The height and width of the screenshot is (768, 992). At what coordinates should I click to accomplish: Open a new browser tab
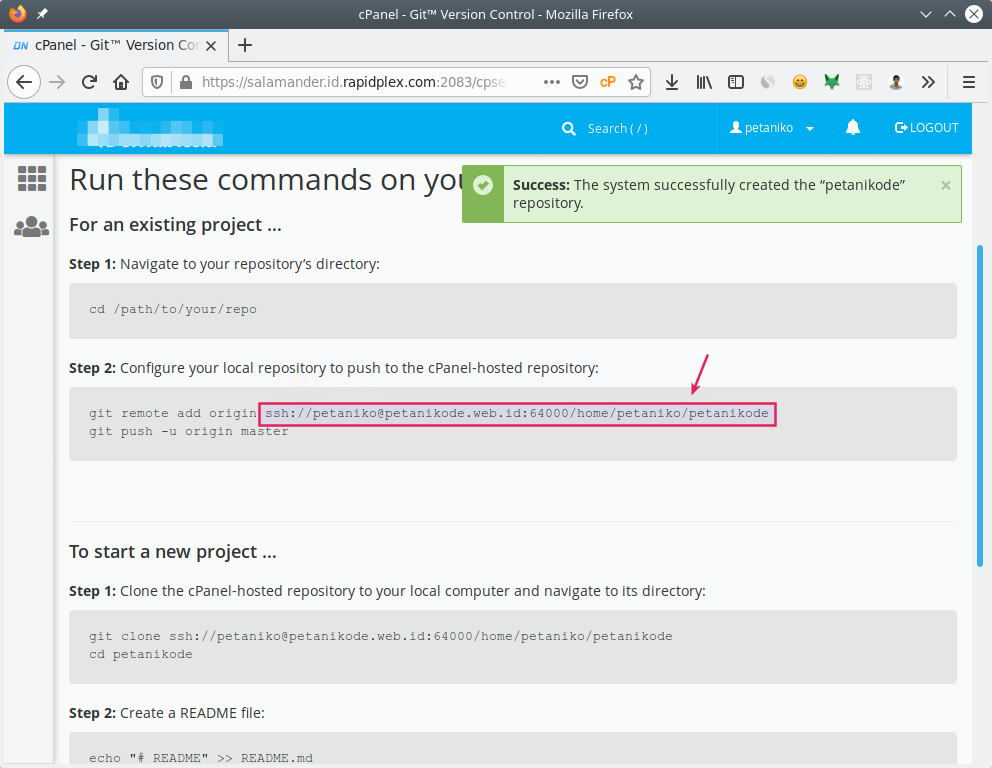245,45
